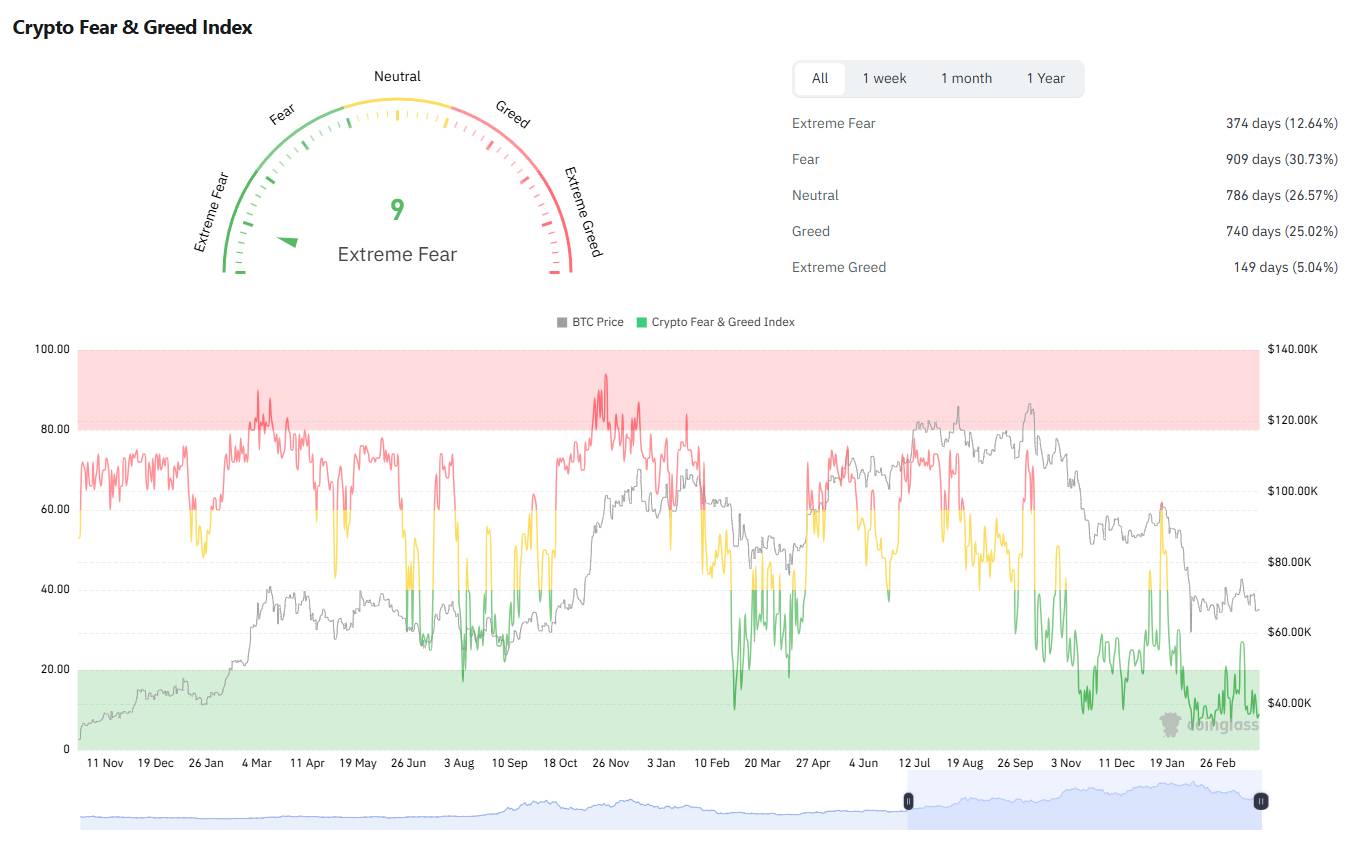Click the Extreme Fear 374 days row
The image size is (1349, 851).
click(1064, 124)
